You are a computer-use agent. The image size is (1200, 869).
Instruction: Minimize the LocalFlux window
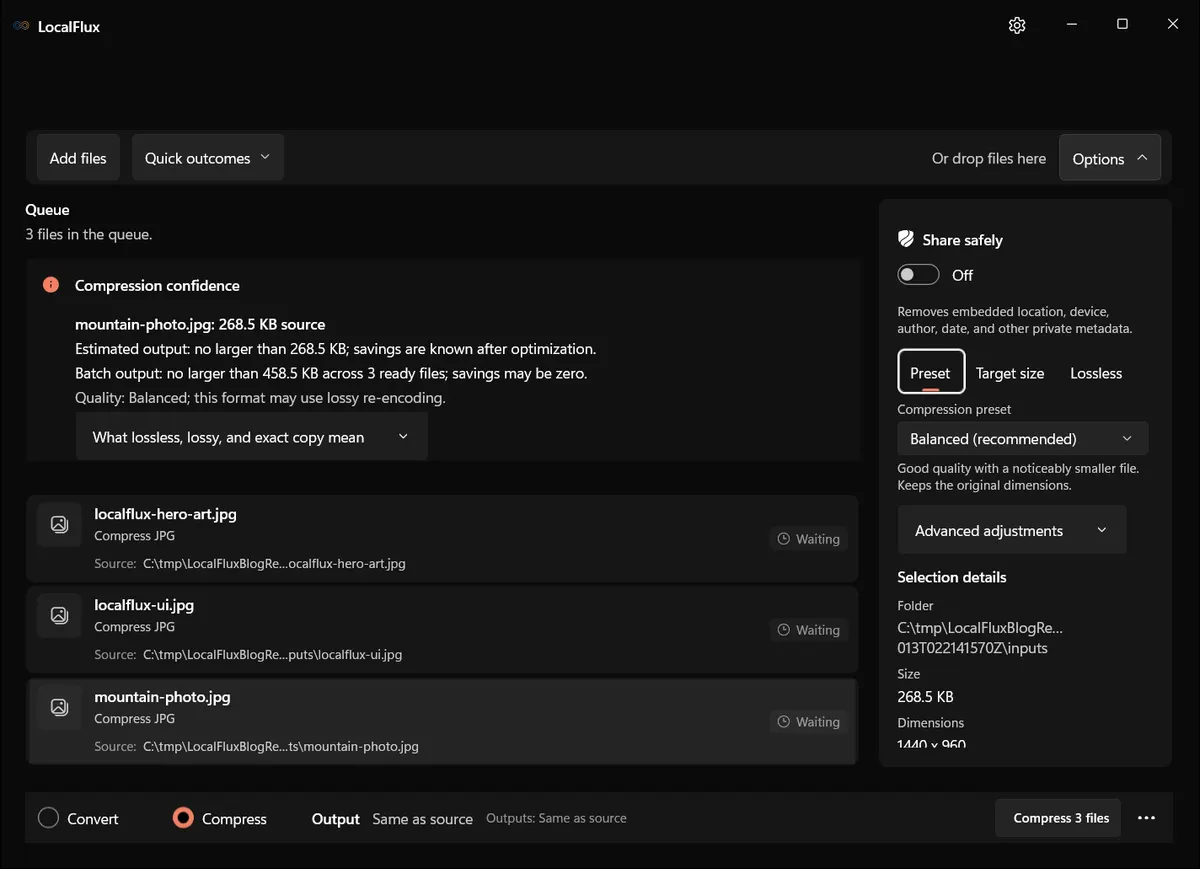tap(1071, 24)
